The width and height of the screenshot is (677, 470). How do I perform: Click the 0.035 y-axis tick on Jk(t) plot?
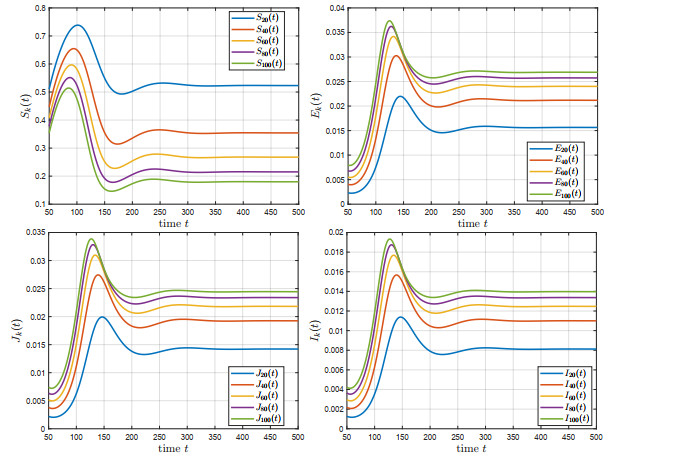coord(34,233)
